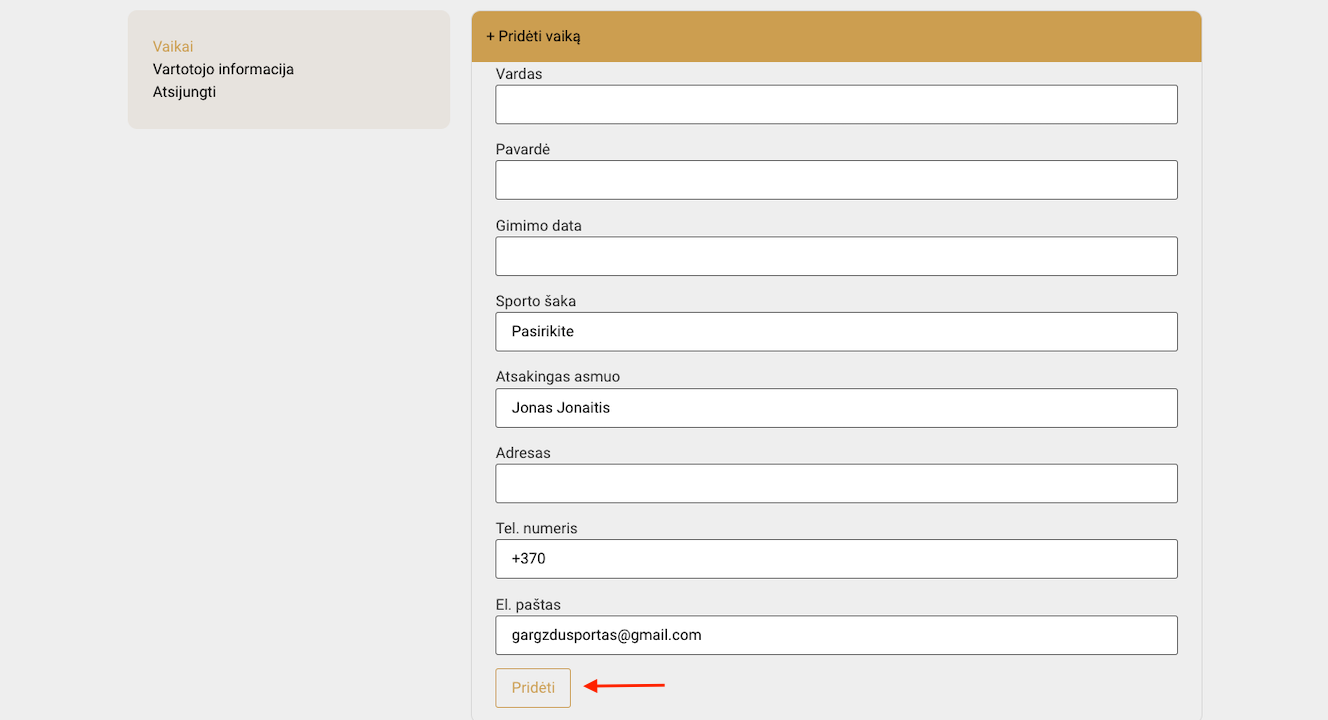Edit the El. paštas field

click(836, 635)
